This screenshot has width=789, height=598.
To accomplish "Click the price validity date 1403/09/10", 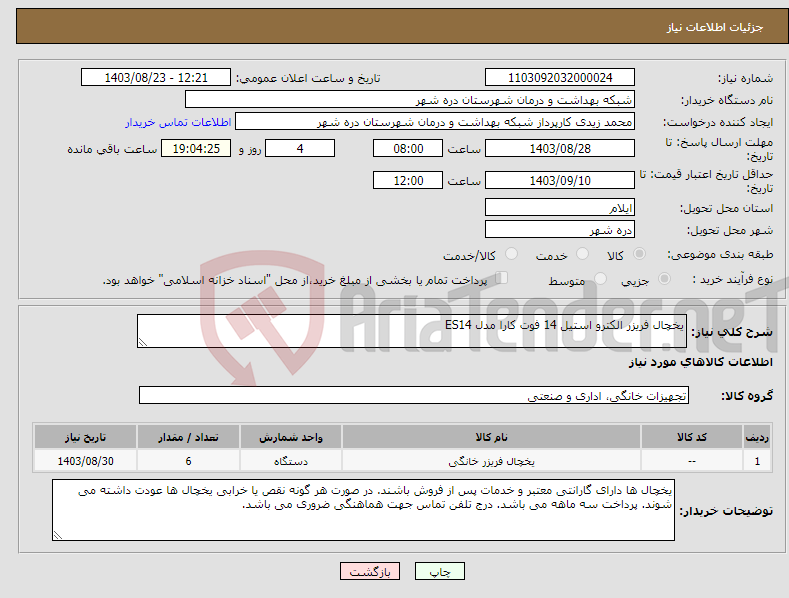I will 560,180.
